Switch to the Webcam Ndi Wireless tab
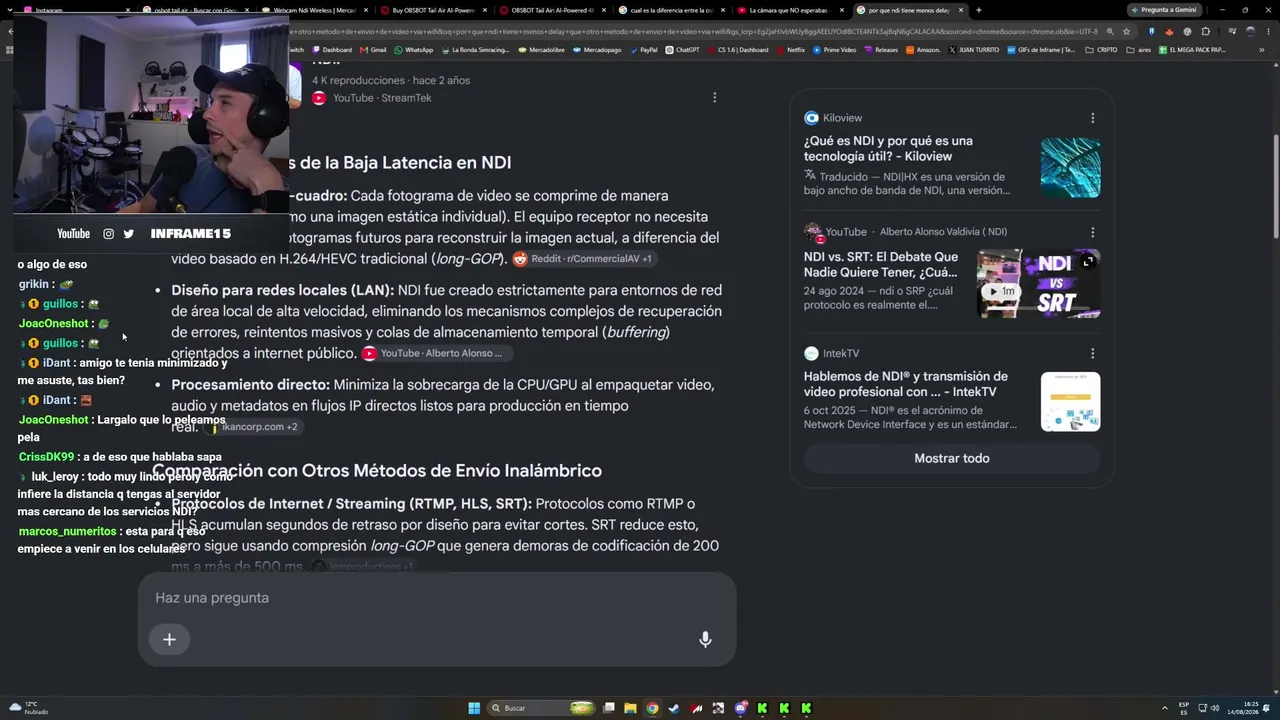Screen dimensions: 1280x720 [316, 10]
